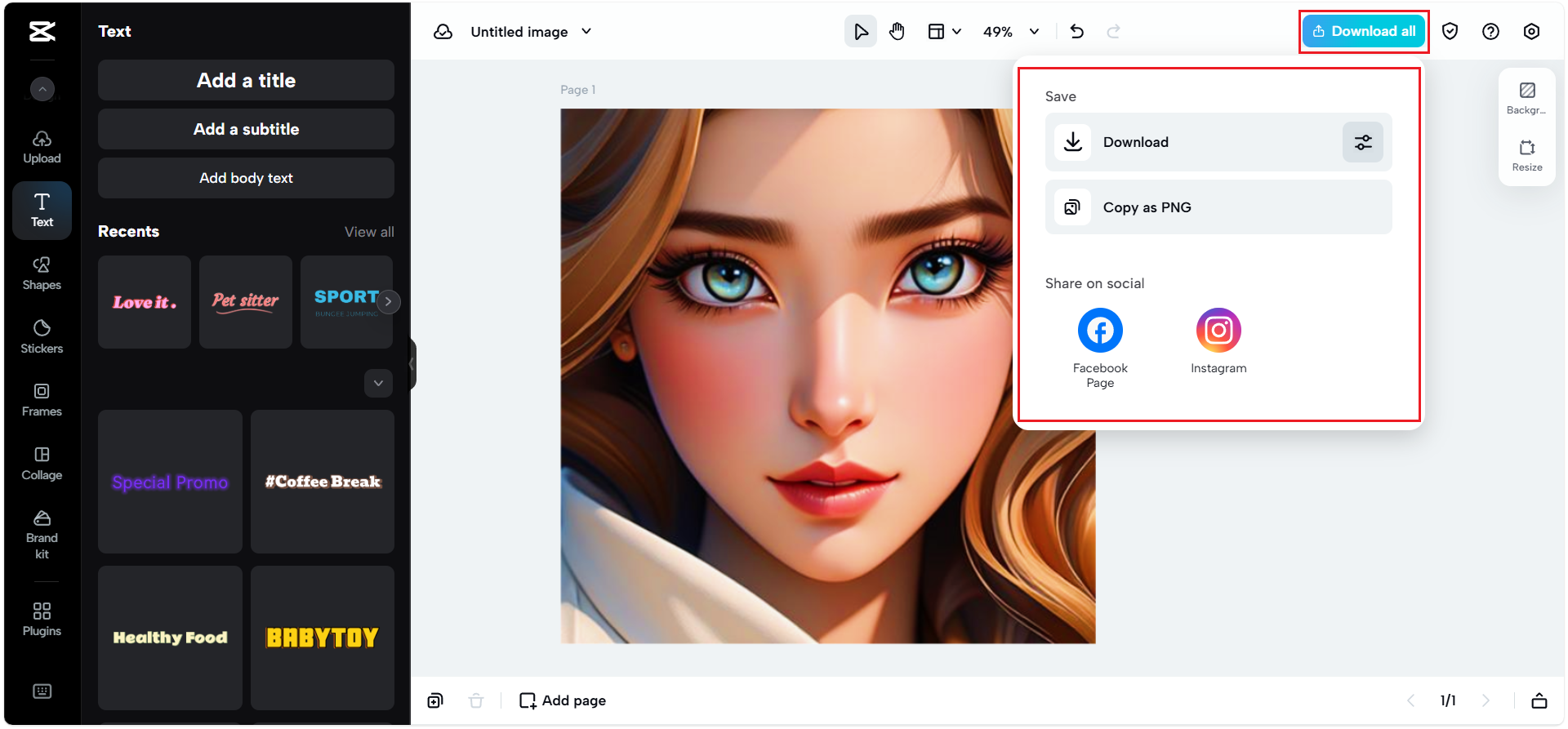The height and width of the screenshot is (729, 1568).
Task: Activate the Hand pan tool
Action: [898, 32]
